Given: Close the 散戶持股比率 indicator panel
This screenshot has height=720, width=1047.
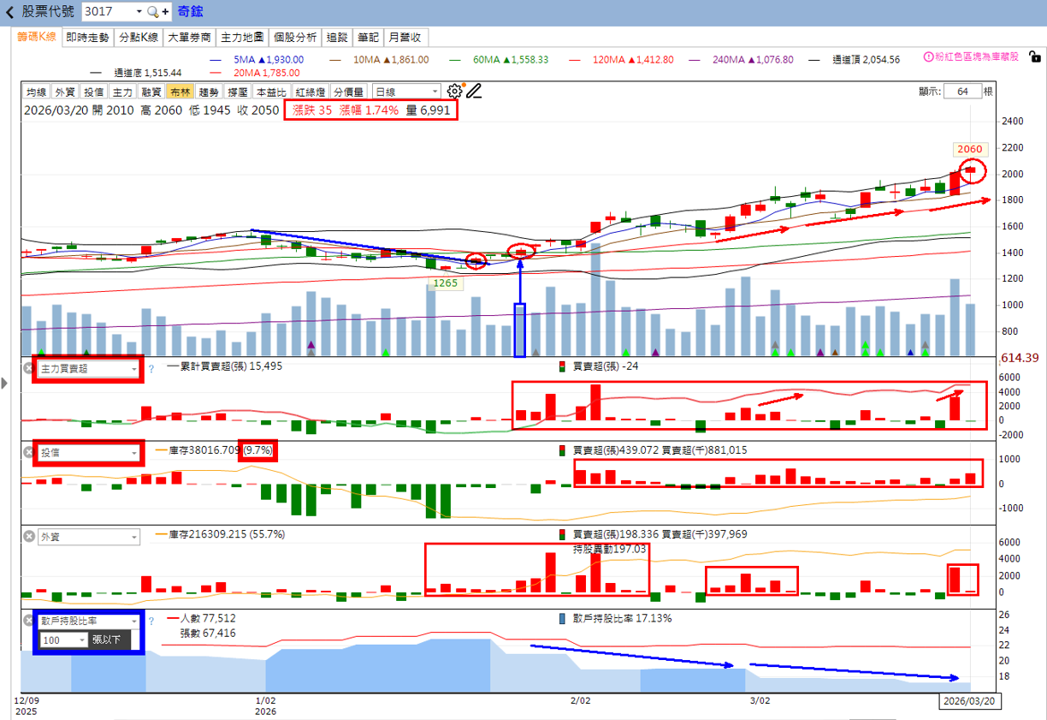Looking at the screenshot, I should pos(29,620).
